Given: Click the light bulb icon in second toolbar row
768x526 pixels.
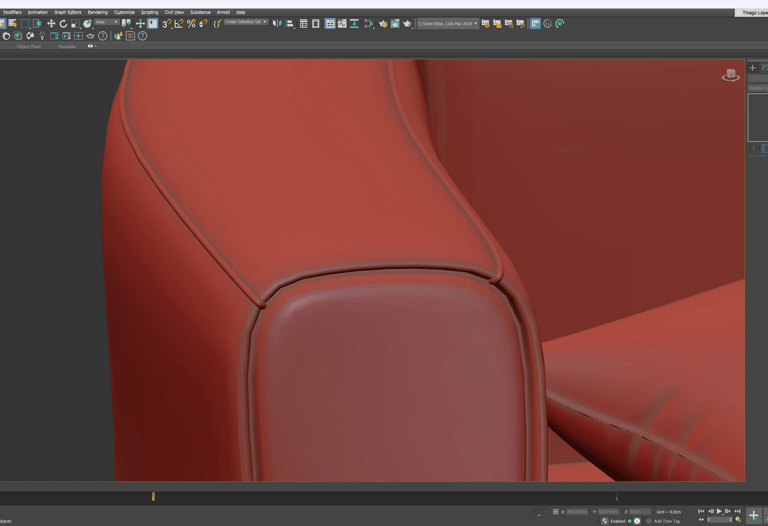Looking at the screenshot, I should tap(42, 36).
